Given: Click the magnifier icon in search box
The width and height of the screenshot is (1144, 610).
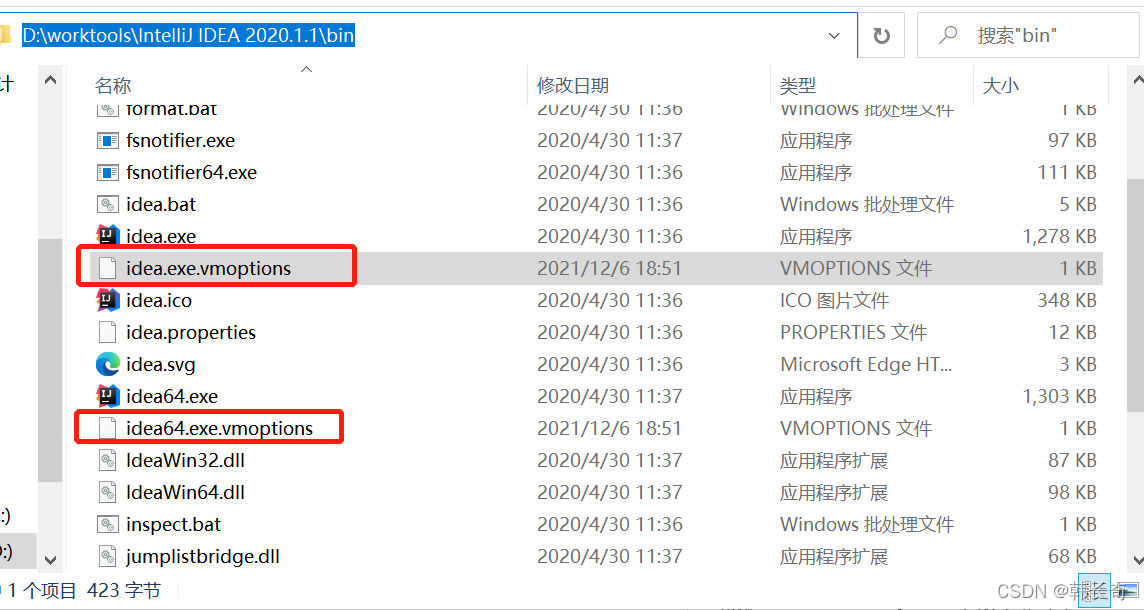Looking at the screenshot, I should 948,34.
